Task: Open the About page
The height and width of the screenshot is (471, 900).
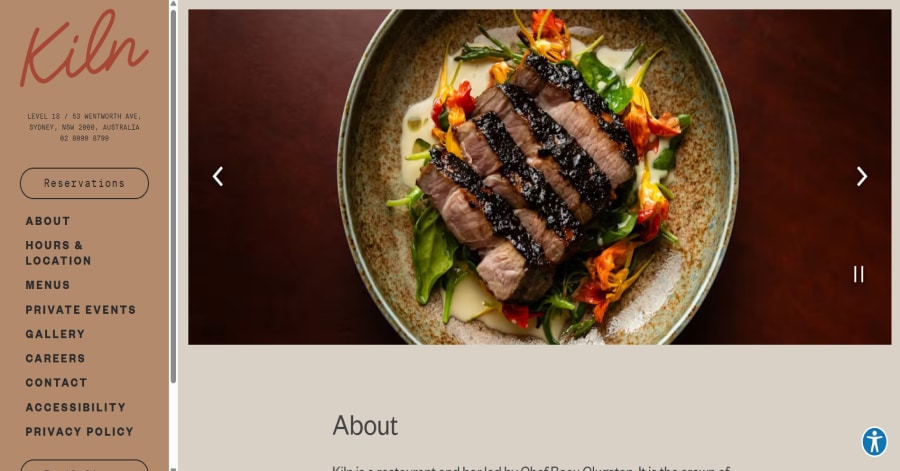Action: click(x=48, y=221)
